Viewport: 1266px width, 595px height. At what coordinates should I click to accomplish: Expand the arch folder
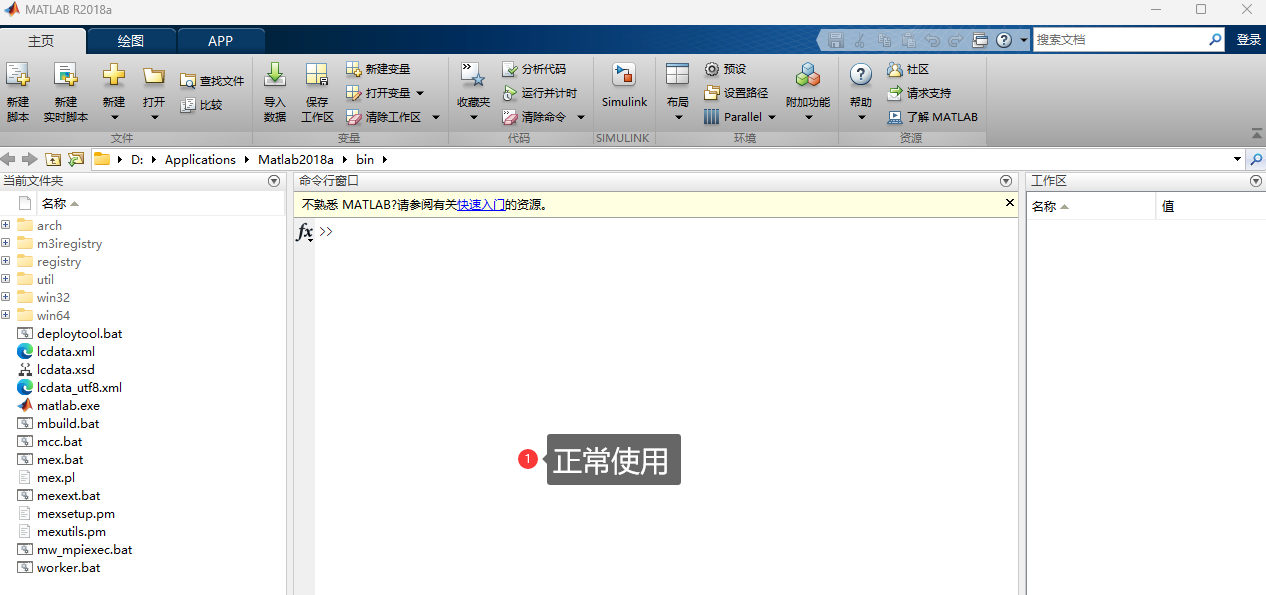click(6, 225)
